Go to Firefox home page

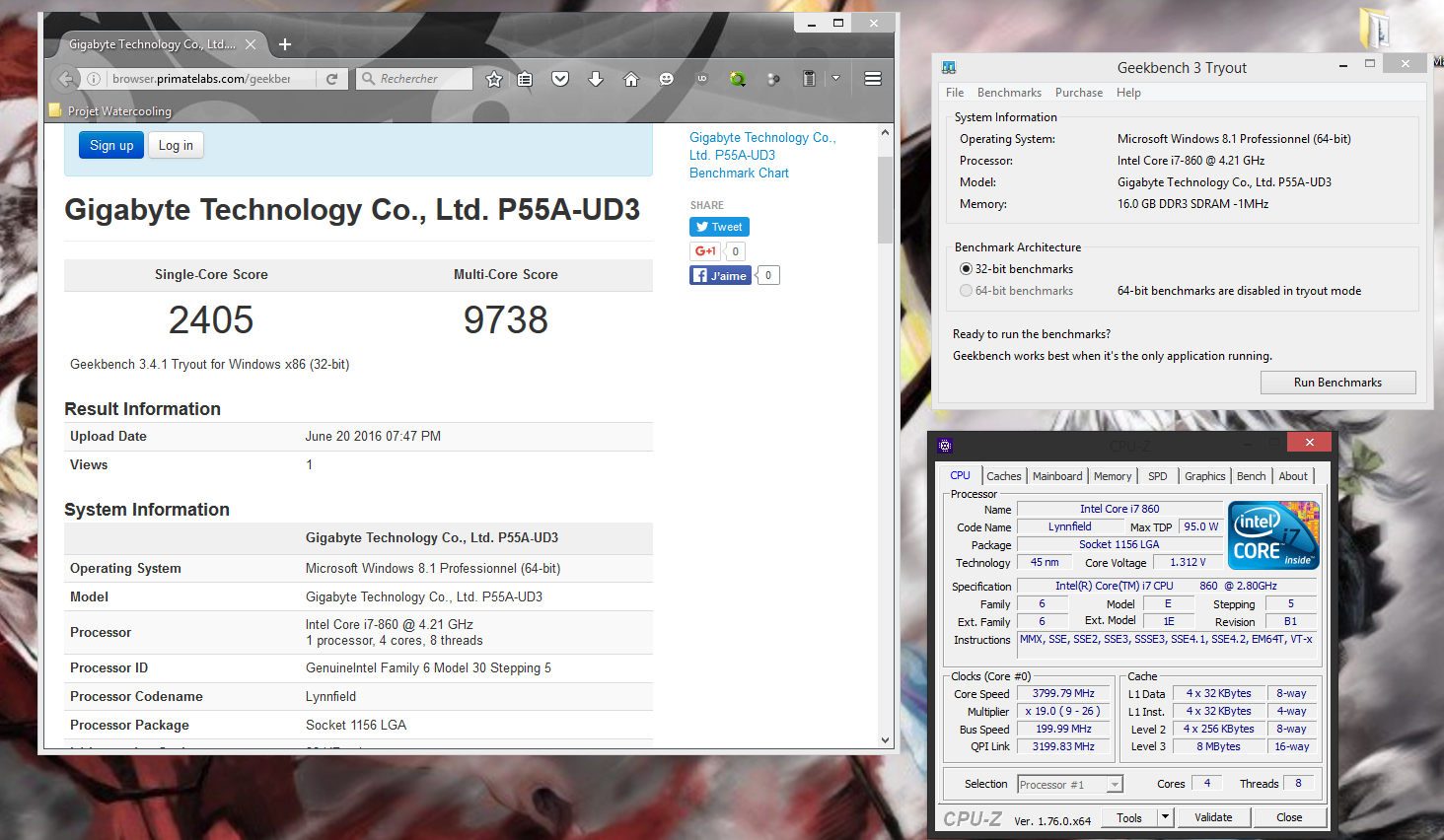631,79
